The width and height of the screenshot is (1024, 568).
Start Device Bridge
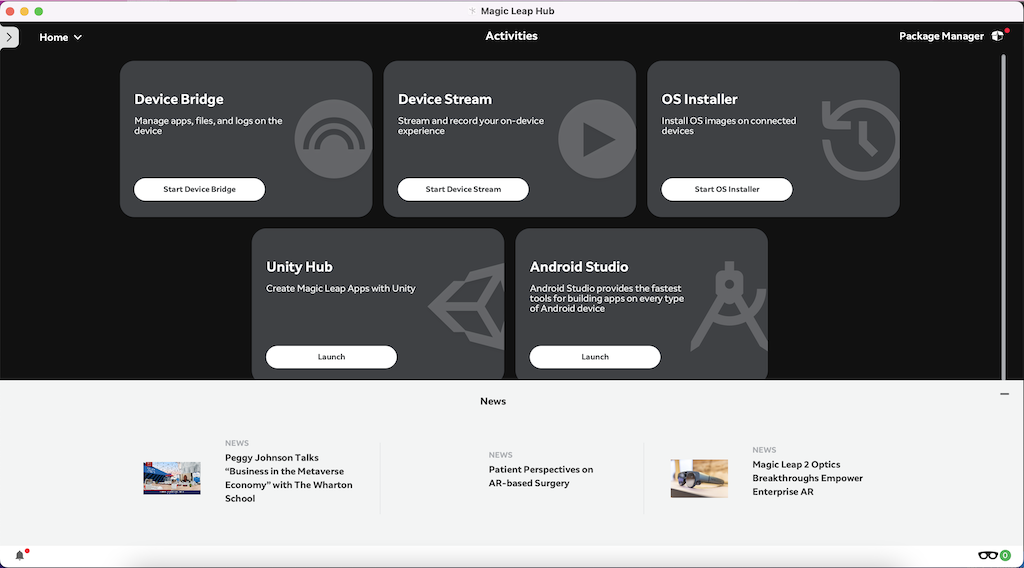(199, 189)
